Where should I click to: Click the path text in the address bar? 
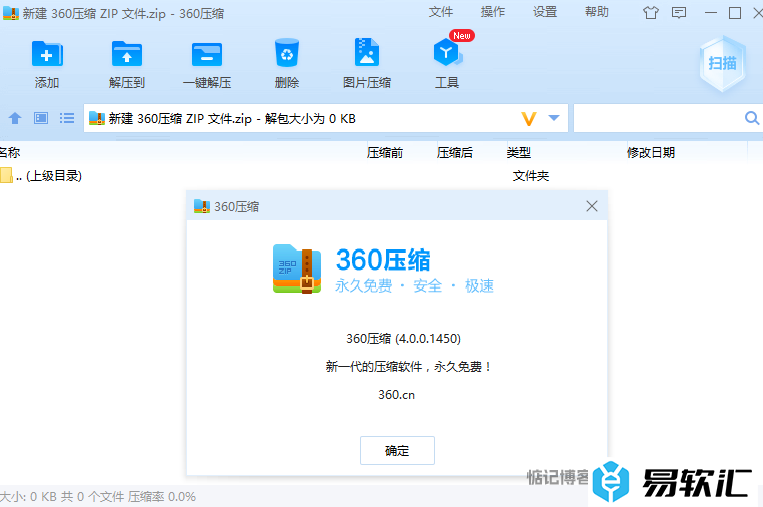[232, 118]
